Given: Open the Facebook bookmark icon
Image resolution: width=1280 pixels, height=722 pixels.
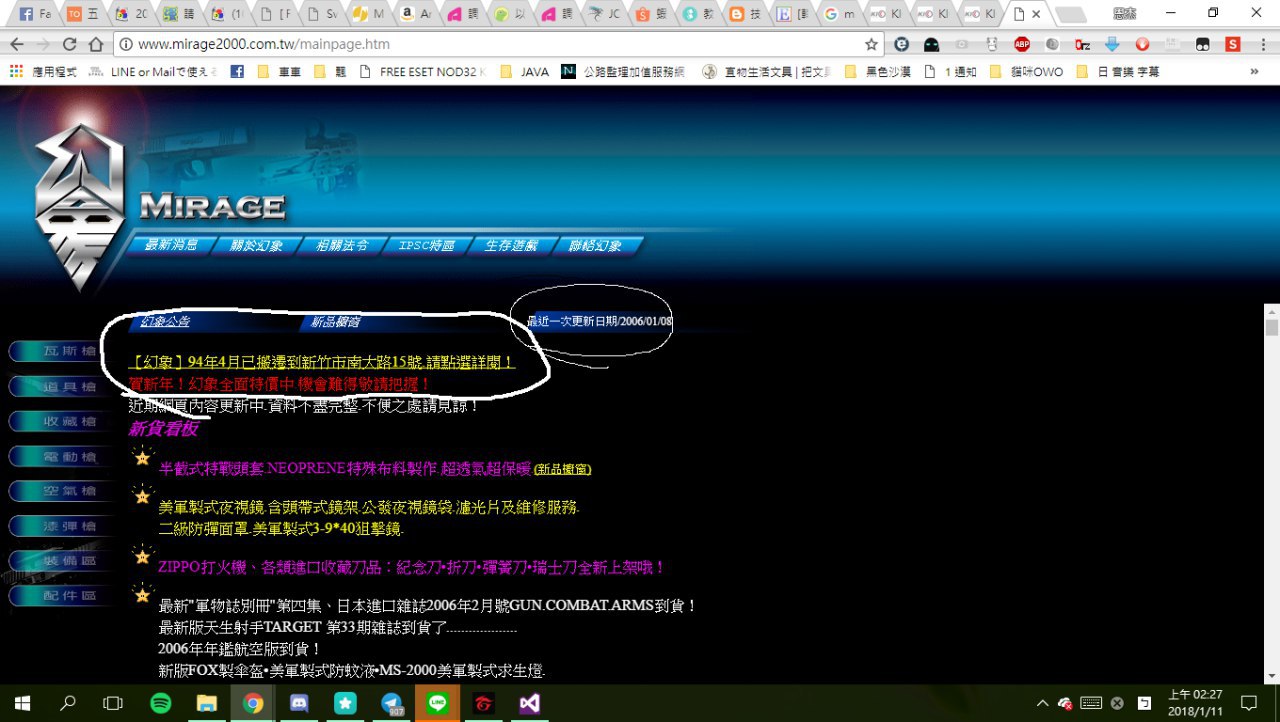Looking at the screenshot, I should point(237,72).
